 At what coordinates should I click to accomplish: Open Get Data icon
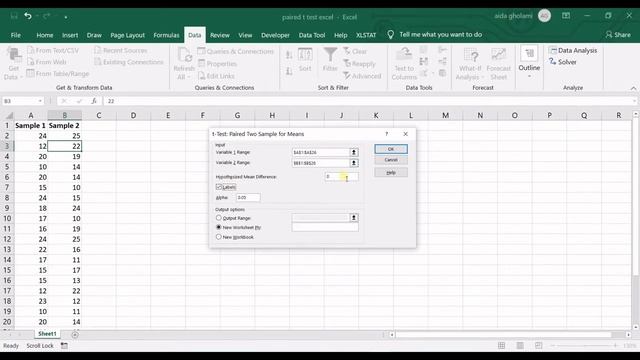tap(14, 64)
